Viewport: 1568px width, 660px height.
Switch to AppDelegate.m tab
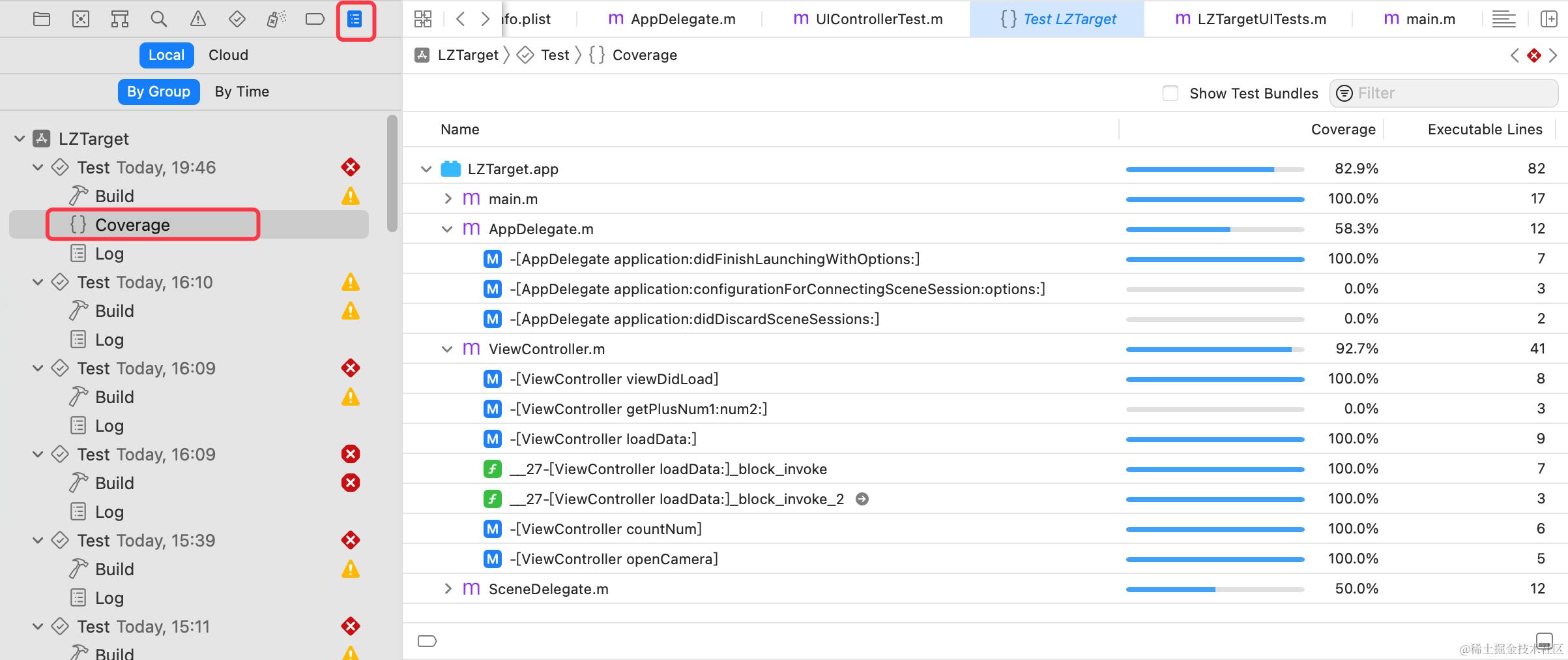(671, 19)
